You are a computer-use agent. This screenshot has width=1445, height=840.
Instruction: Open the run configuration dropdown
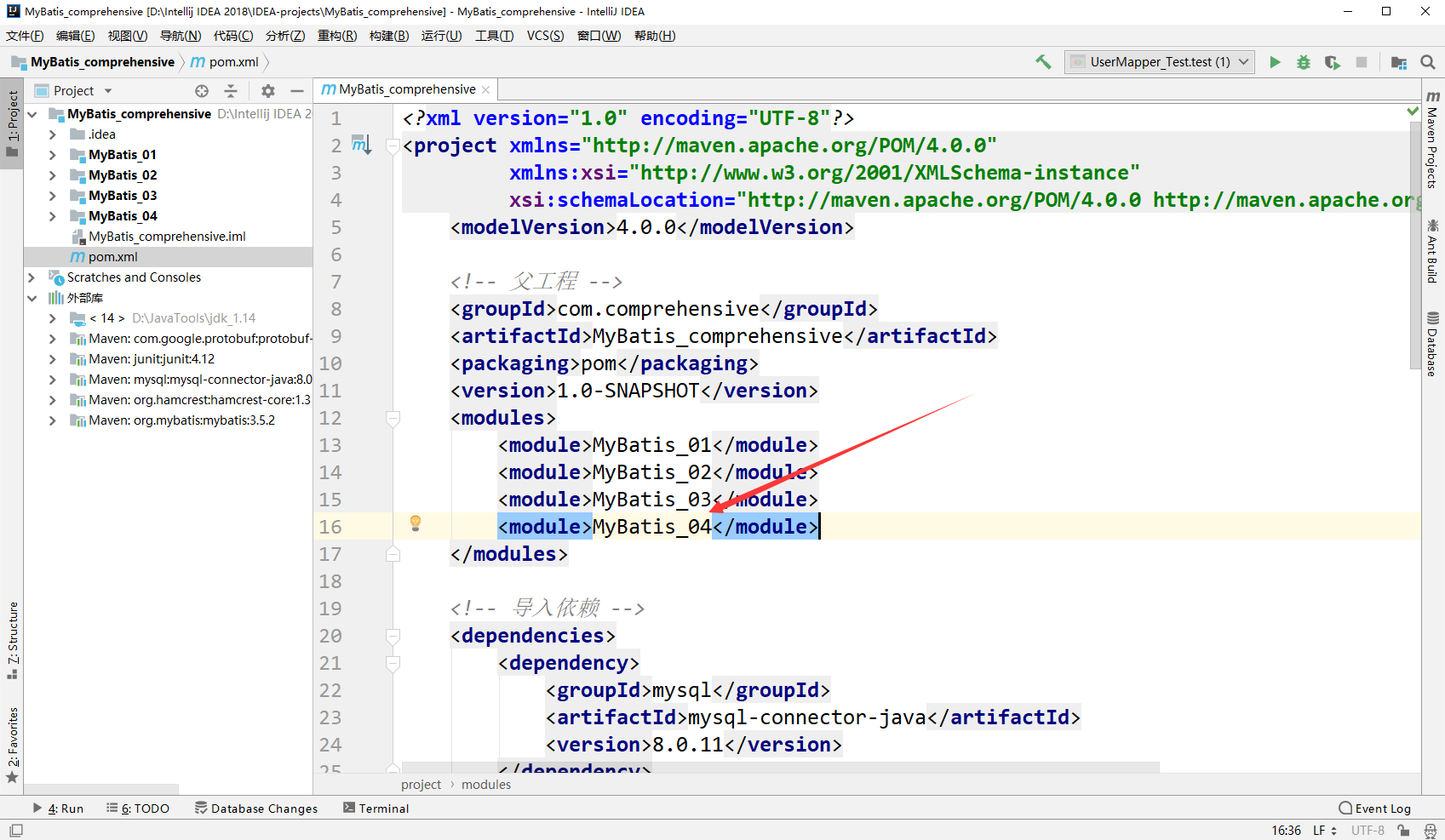coord(1159,62)
